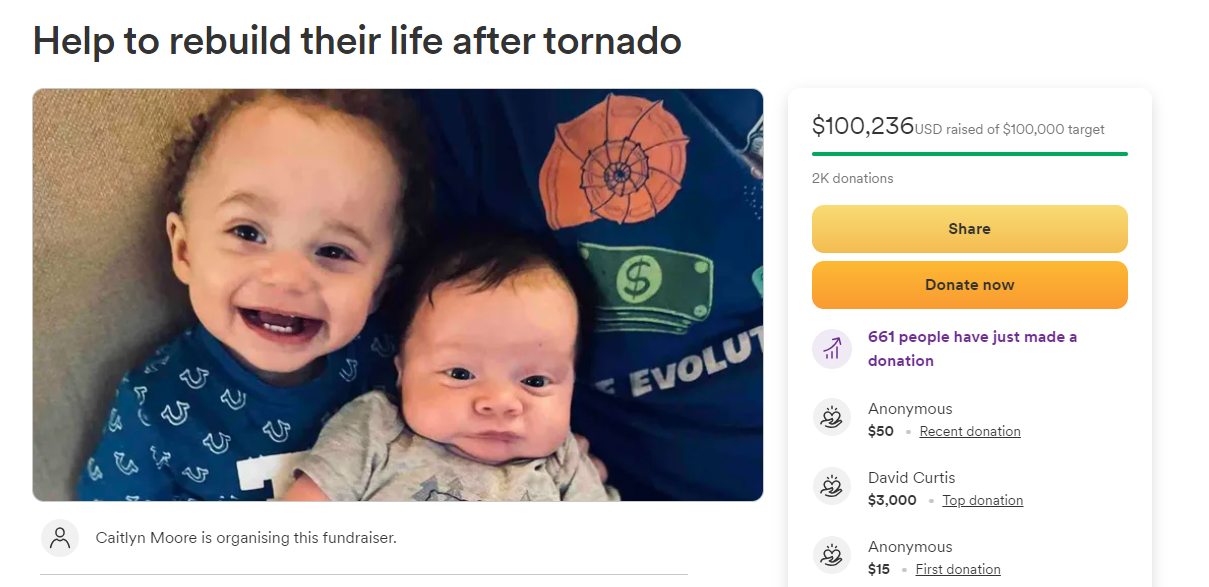Click the donation icon beside the $15 donation

click(831, 556)
